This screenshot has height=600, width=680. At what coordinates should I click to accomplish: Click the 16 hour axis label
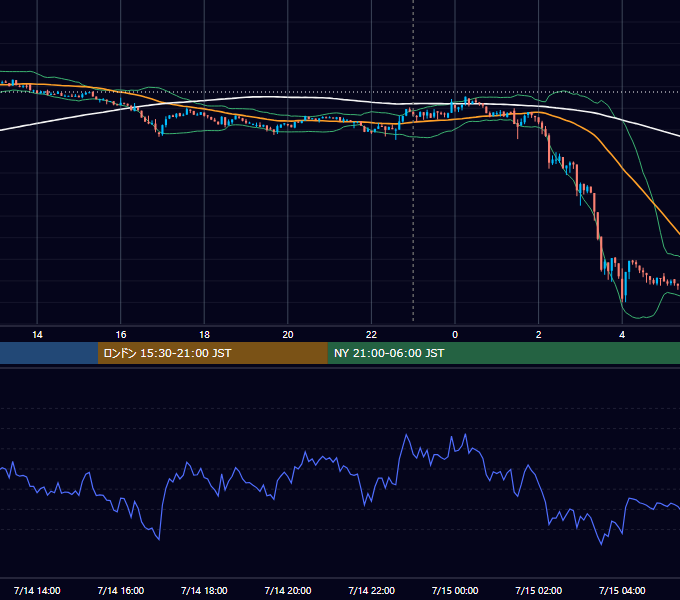tap(121, 335)
